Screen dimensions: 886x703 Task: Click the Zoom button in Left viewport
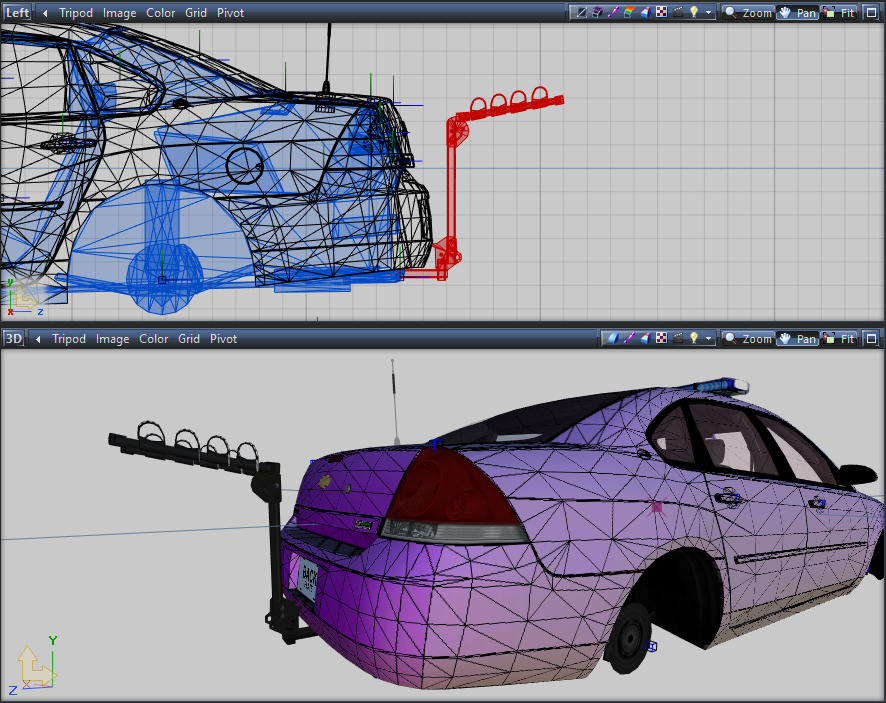pyautogui.click(x=749, y=13)
